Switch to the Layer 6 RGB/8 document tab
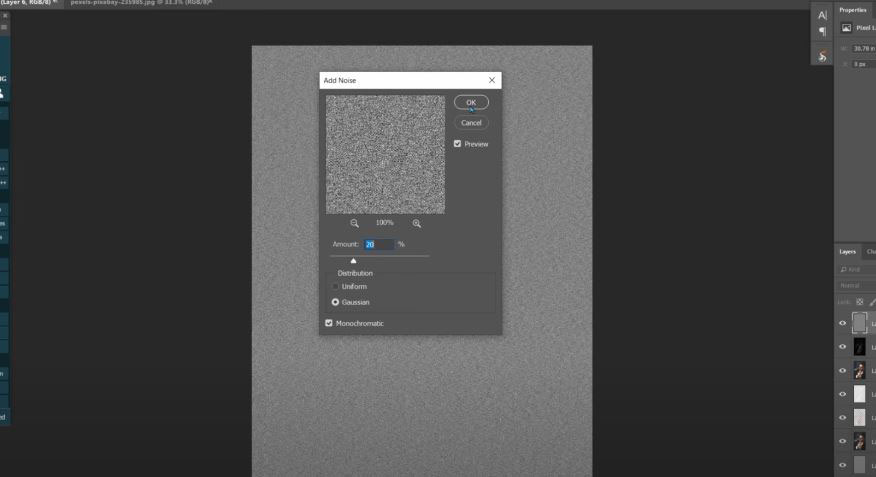876x477 pixels. tap(29, 3)
